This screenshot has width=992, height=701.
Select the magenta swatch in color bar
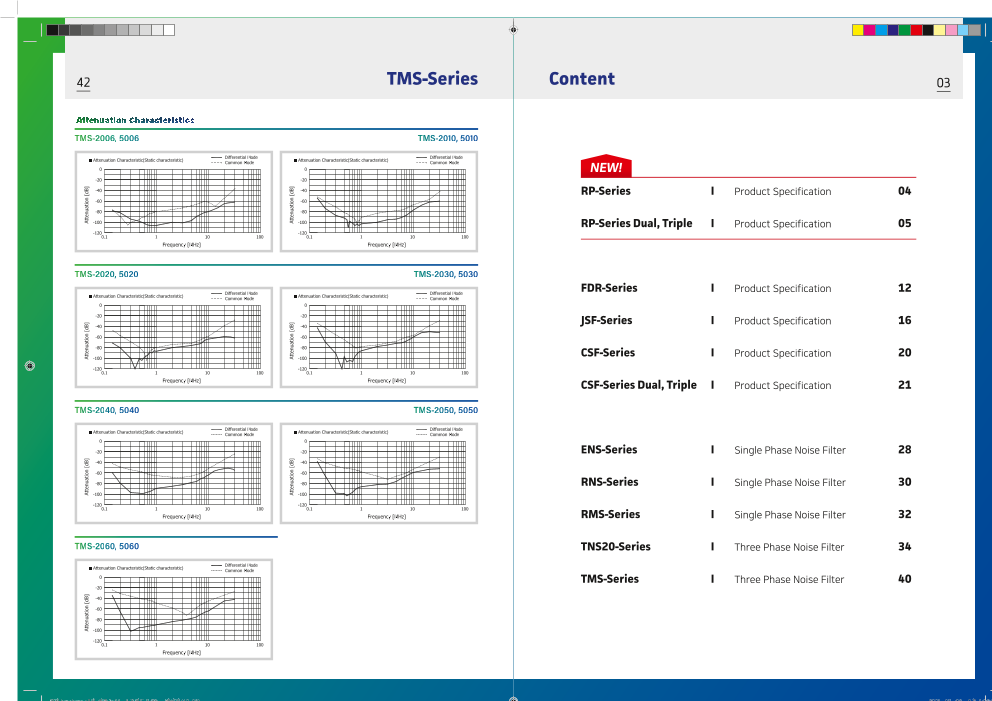coord(869,30)
